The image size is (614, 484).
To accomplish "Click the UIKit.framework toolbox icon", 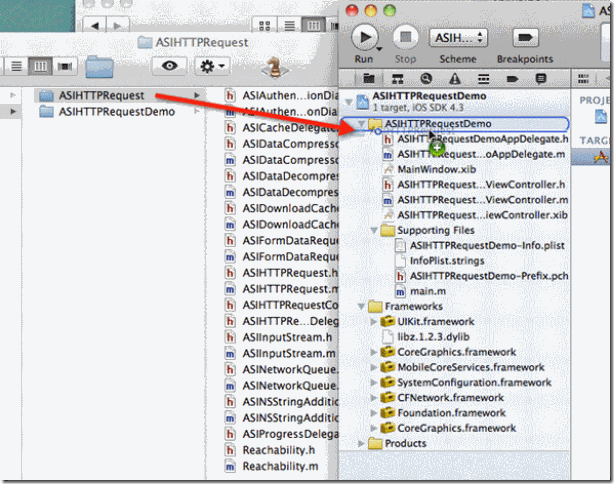I will point(388,321).
